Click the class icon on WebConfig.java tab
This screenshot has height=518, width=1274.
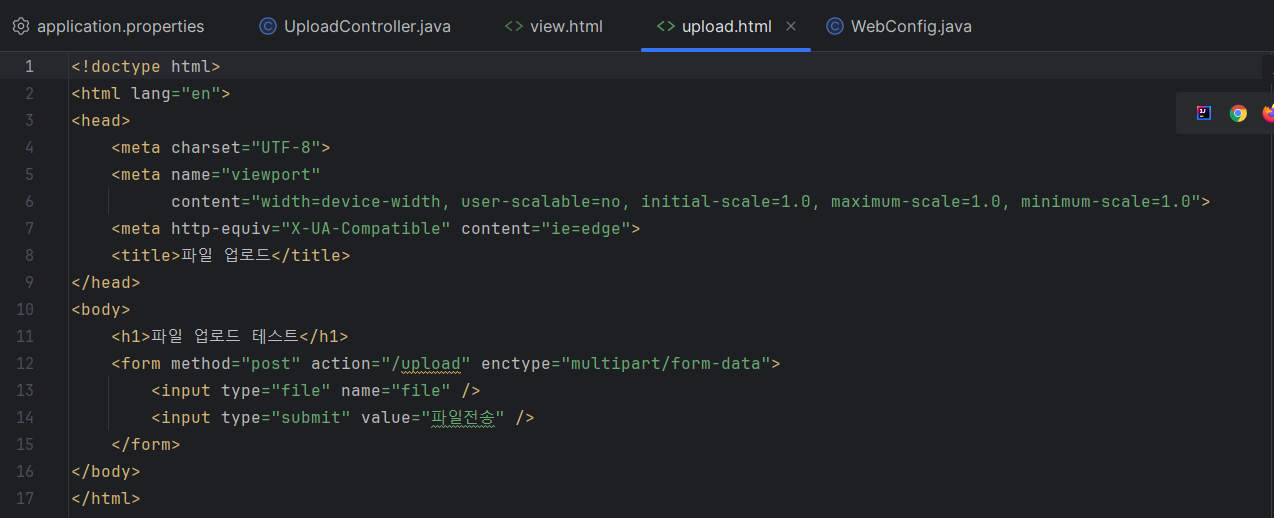[x=834, y=26]
